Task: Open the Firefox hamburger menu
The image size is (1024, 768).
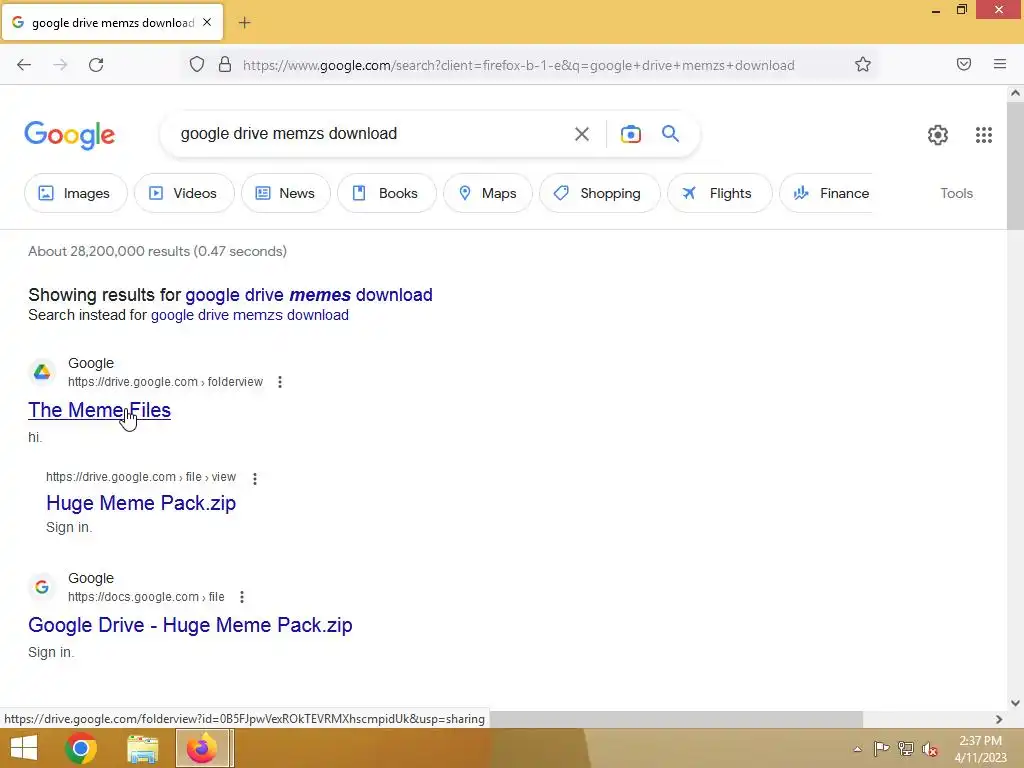Action: click(1000, 64)
